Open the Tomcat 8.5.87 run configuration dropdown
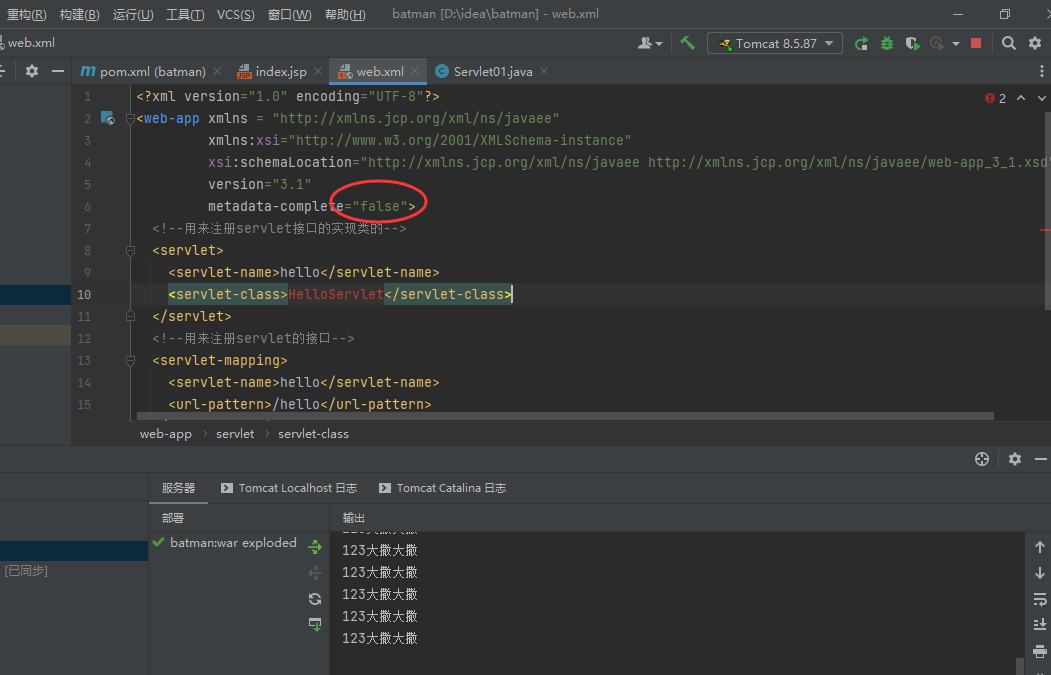Viewport: 1051px width, 675px height. (x=775, y=44)
